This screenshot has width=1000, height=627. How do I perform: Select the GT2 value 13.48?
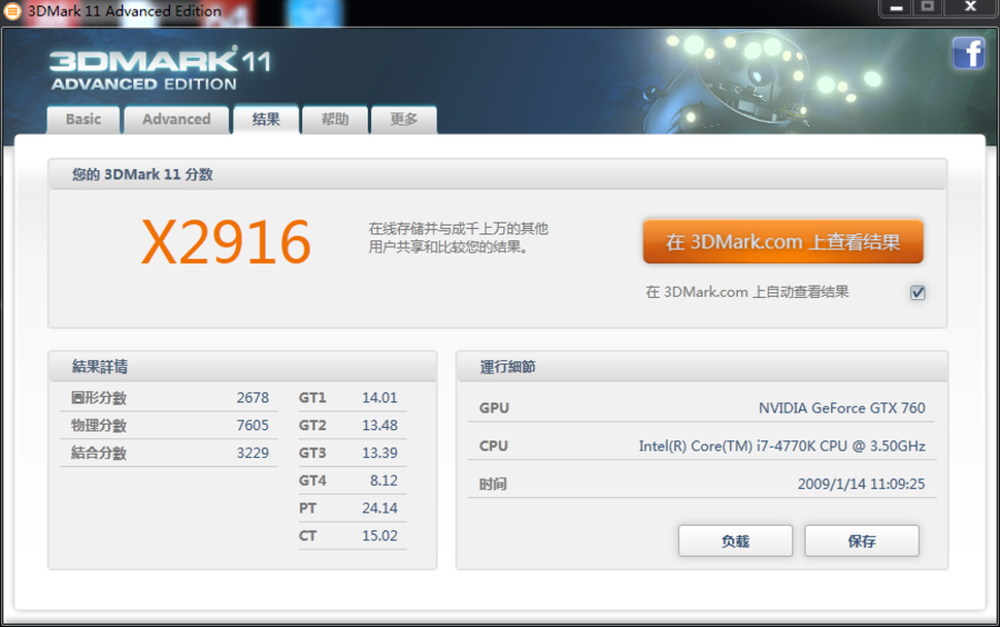tap(379, 425)
